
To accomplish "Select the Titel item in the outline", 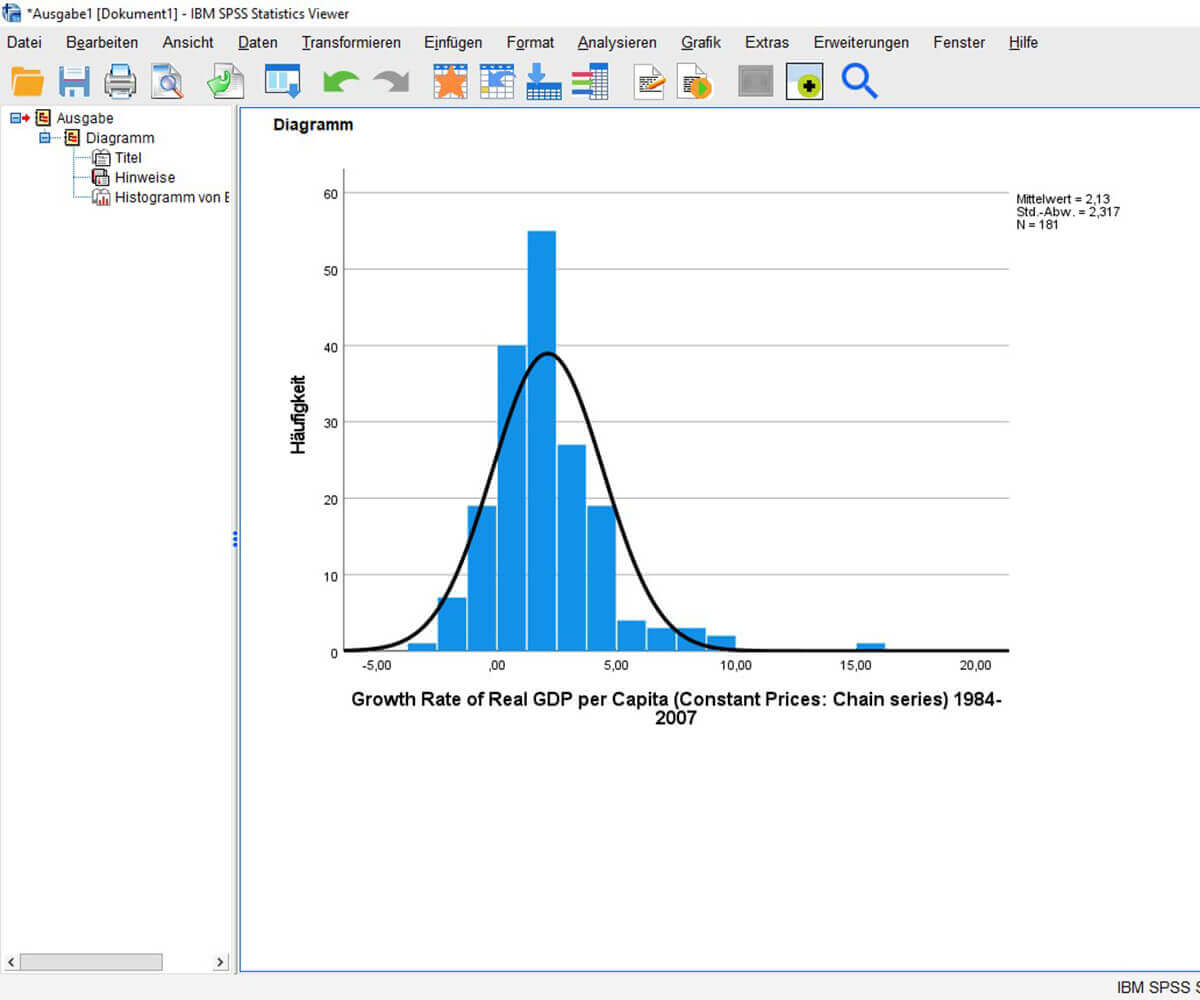I will click(128, 157).
